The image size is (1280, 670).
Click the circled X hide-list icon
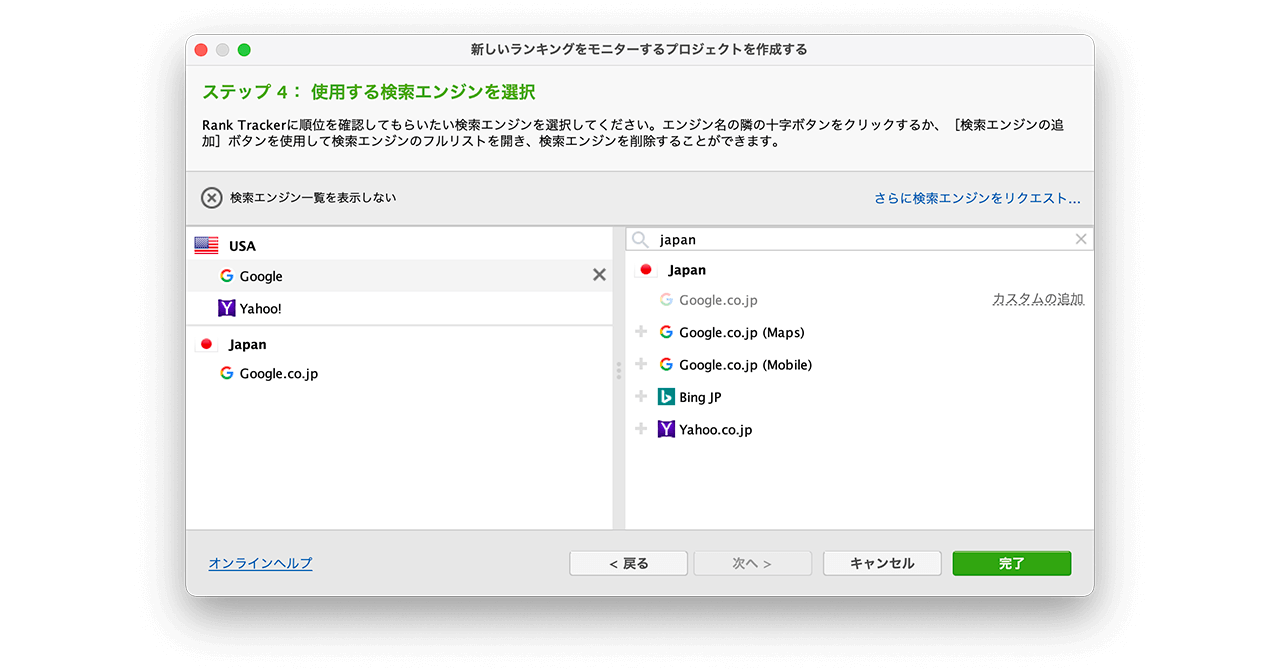tap(211, 198)
